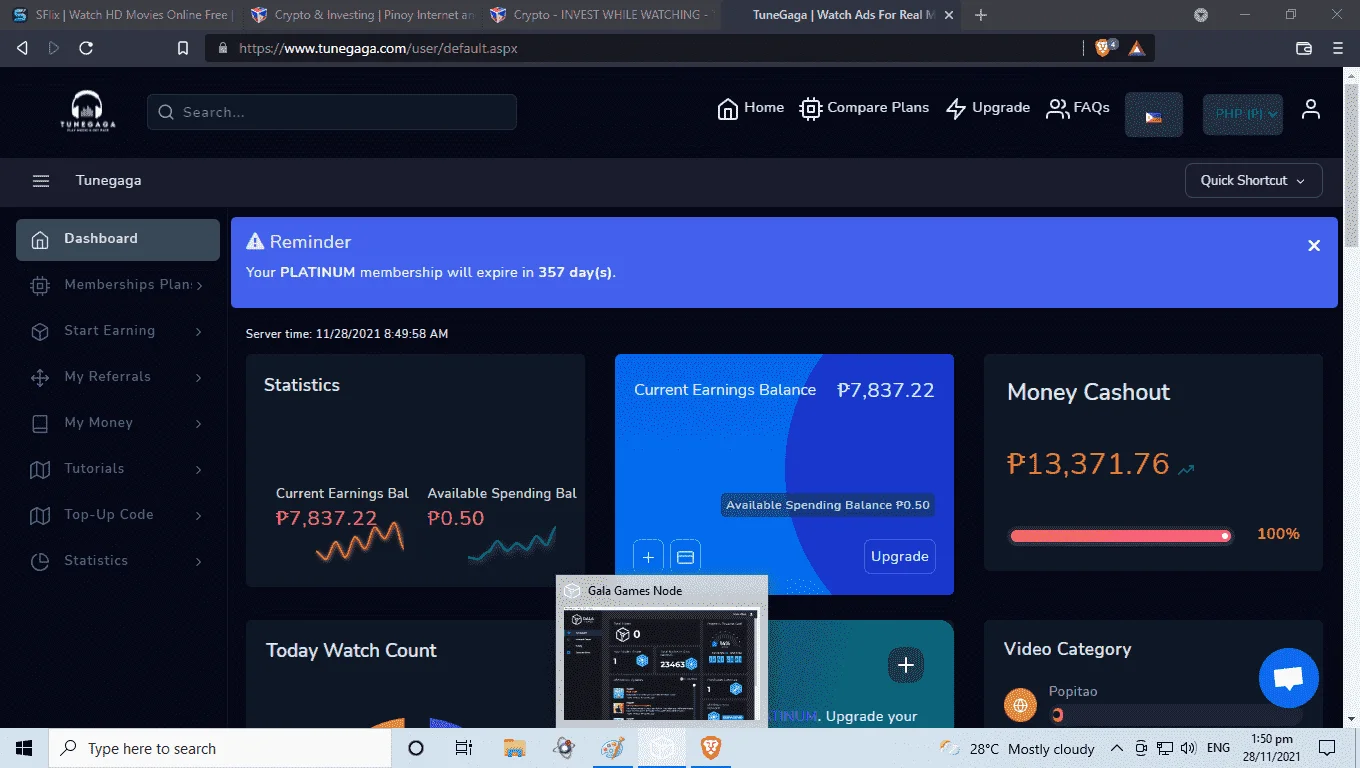Open Cortana from the taskbar
The width and height of the screenshot is (1360, 768).
416,748
